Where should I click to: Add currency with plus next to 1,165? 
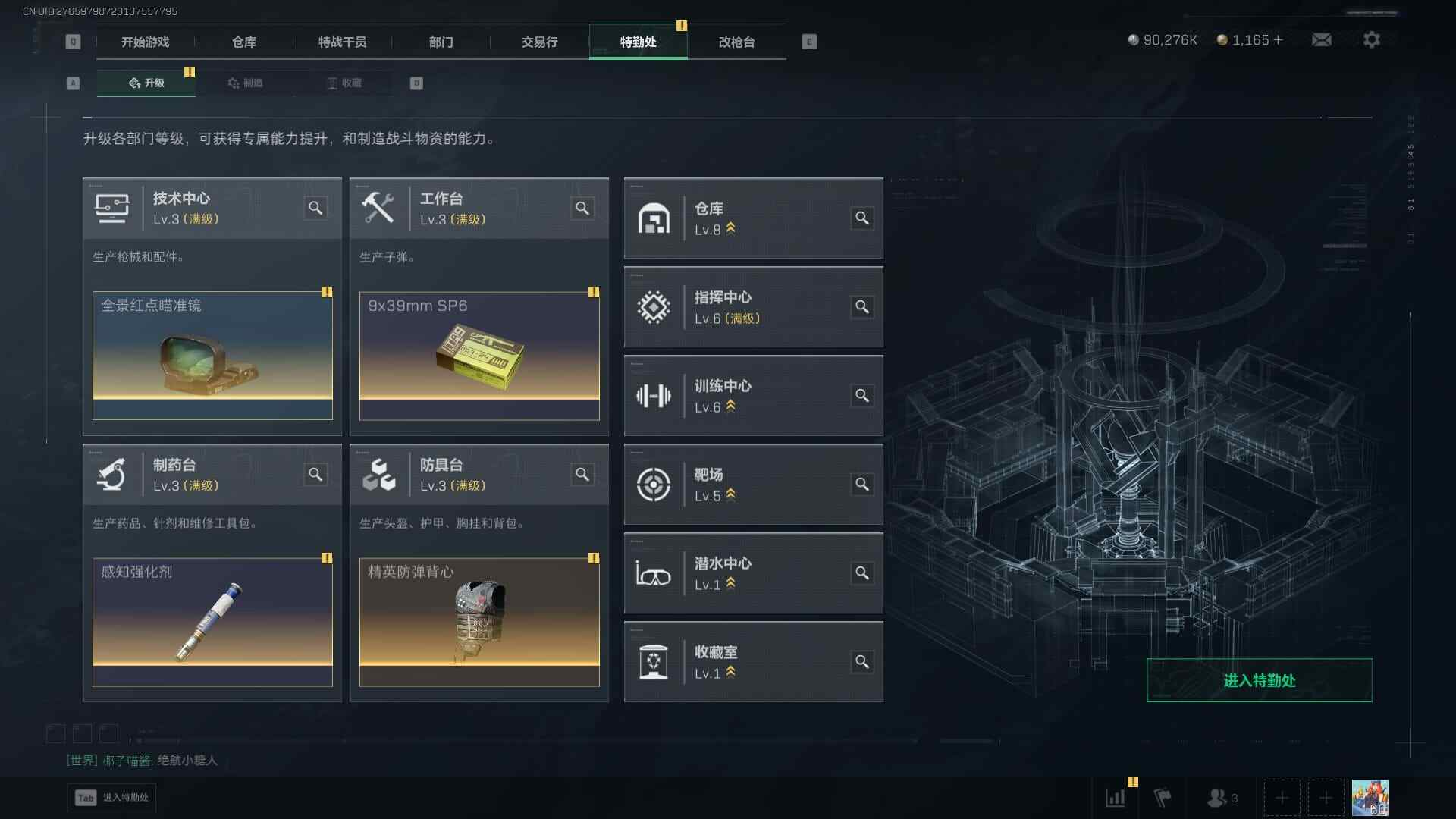tap(1278, 39)
